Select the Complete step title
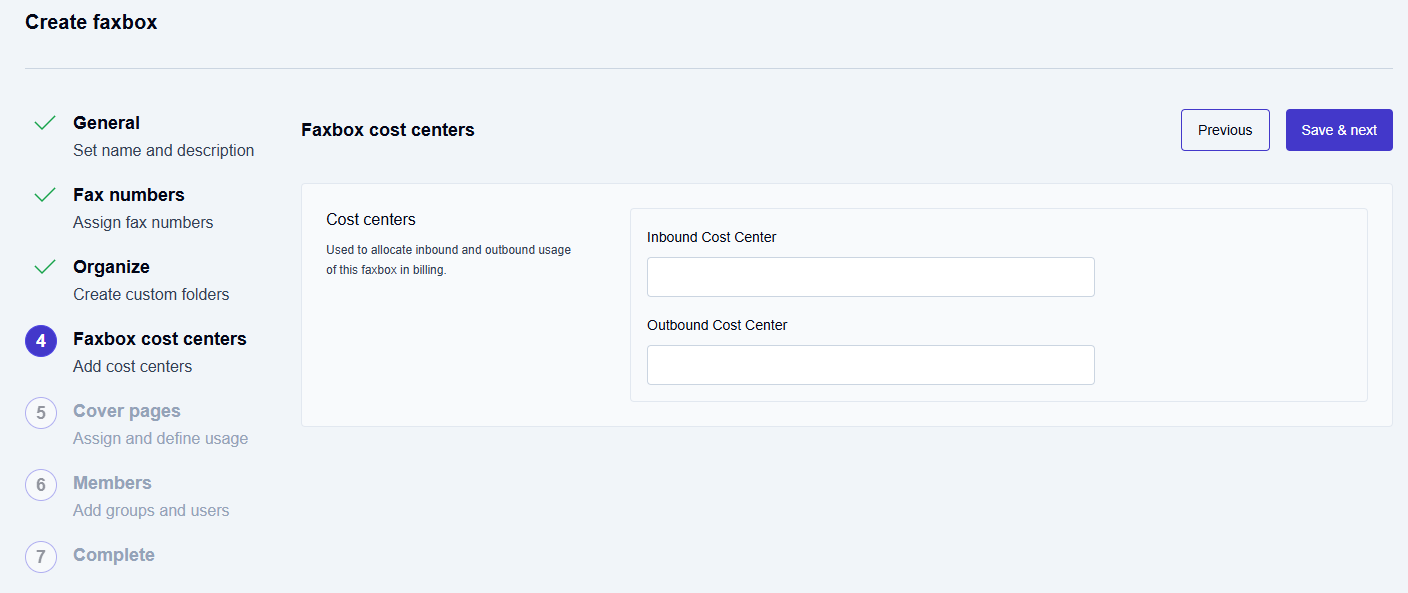Image resolution: width=1408 pixels, height=593 pixels. (x=113, y=555)
